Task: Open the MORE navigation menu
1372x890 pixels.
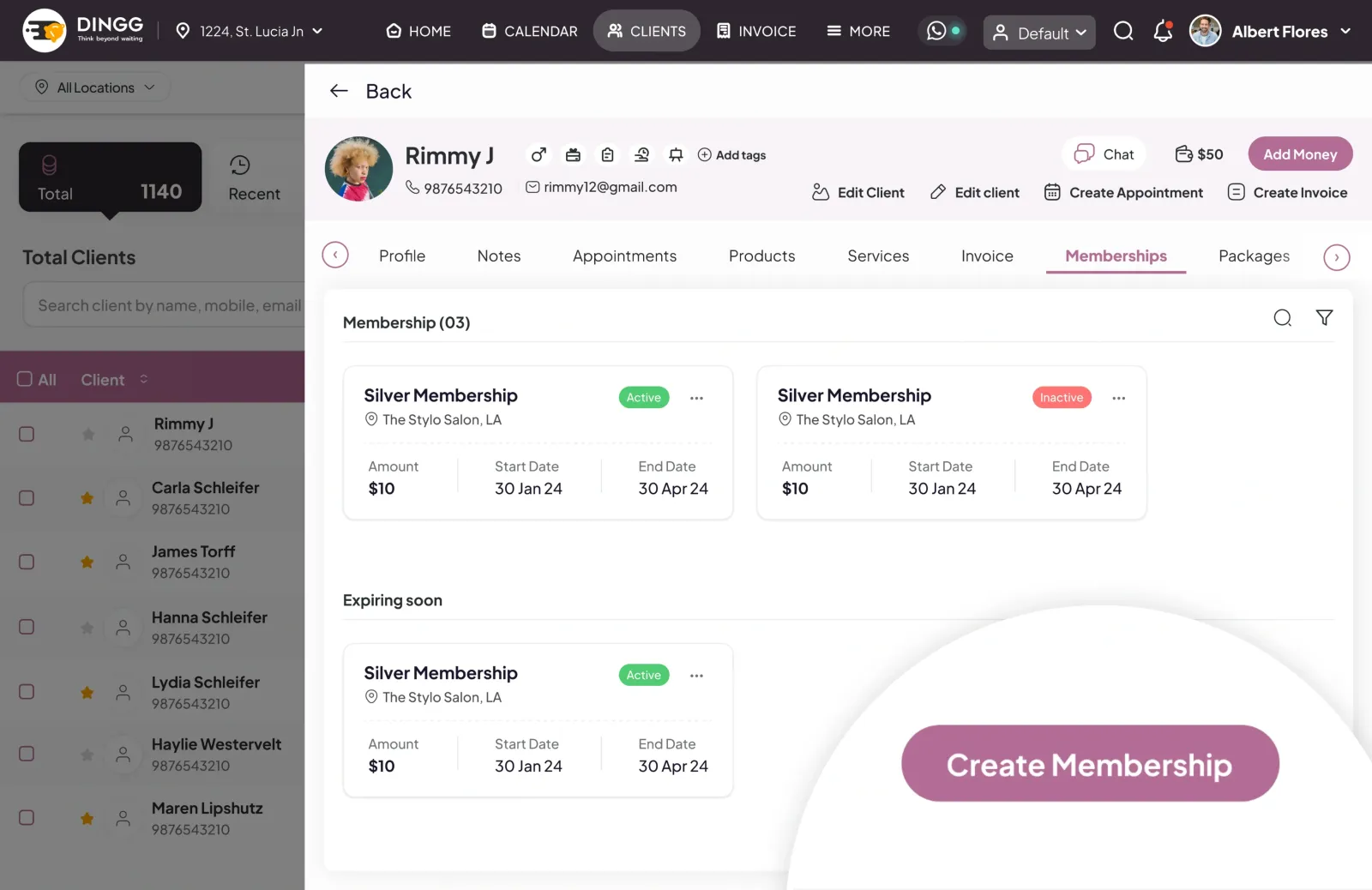Action: pos(858,32)
